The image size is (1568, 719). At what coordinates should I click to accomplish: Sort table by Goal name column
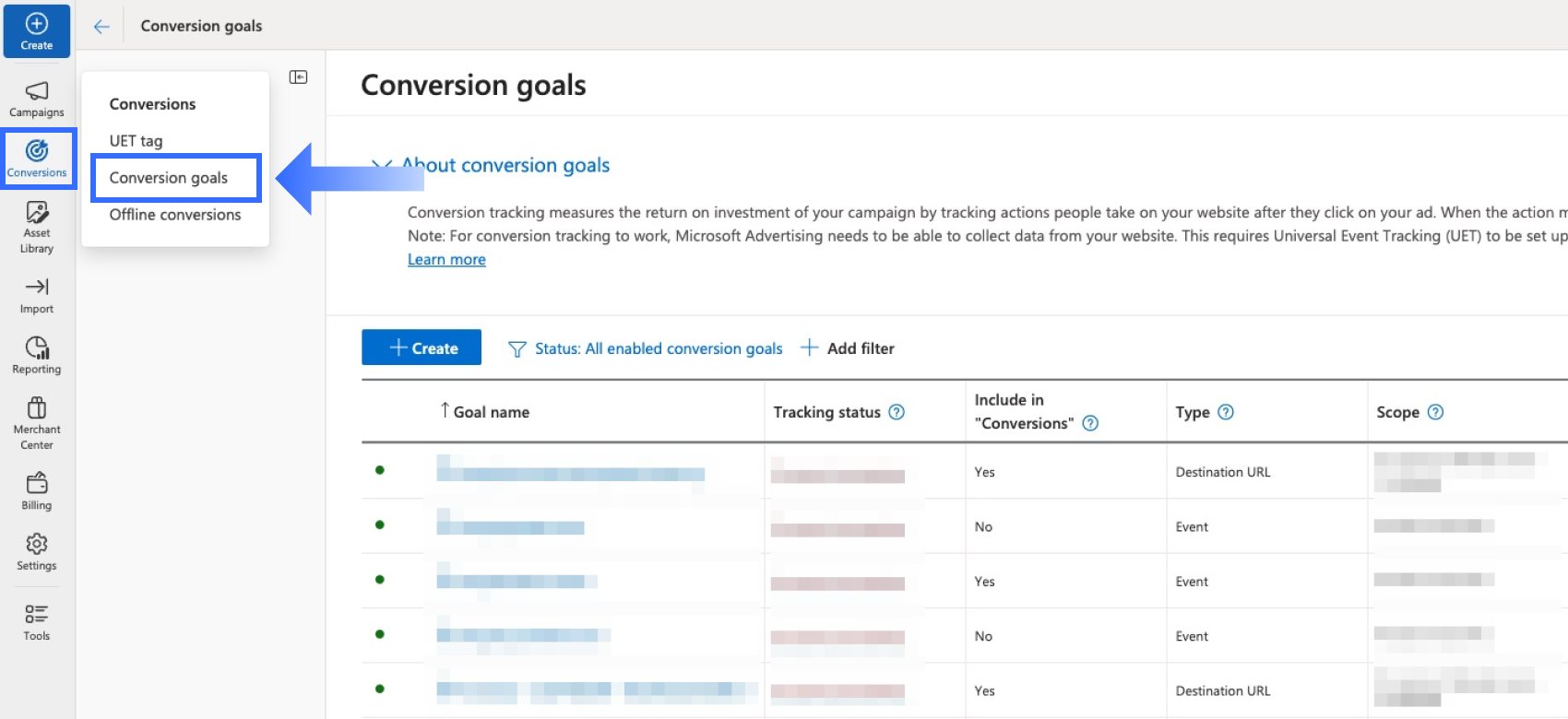click(x=490, y=412)
